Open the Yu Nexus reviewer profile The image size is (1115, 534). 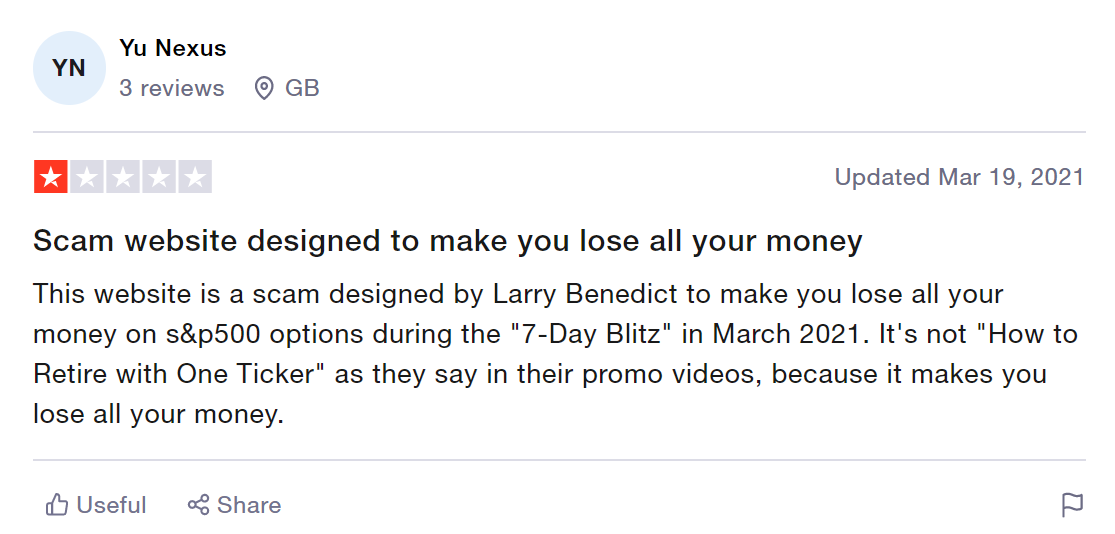click(x=172, y=48)
